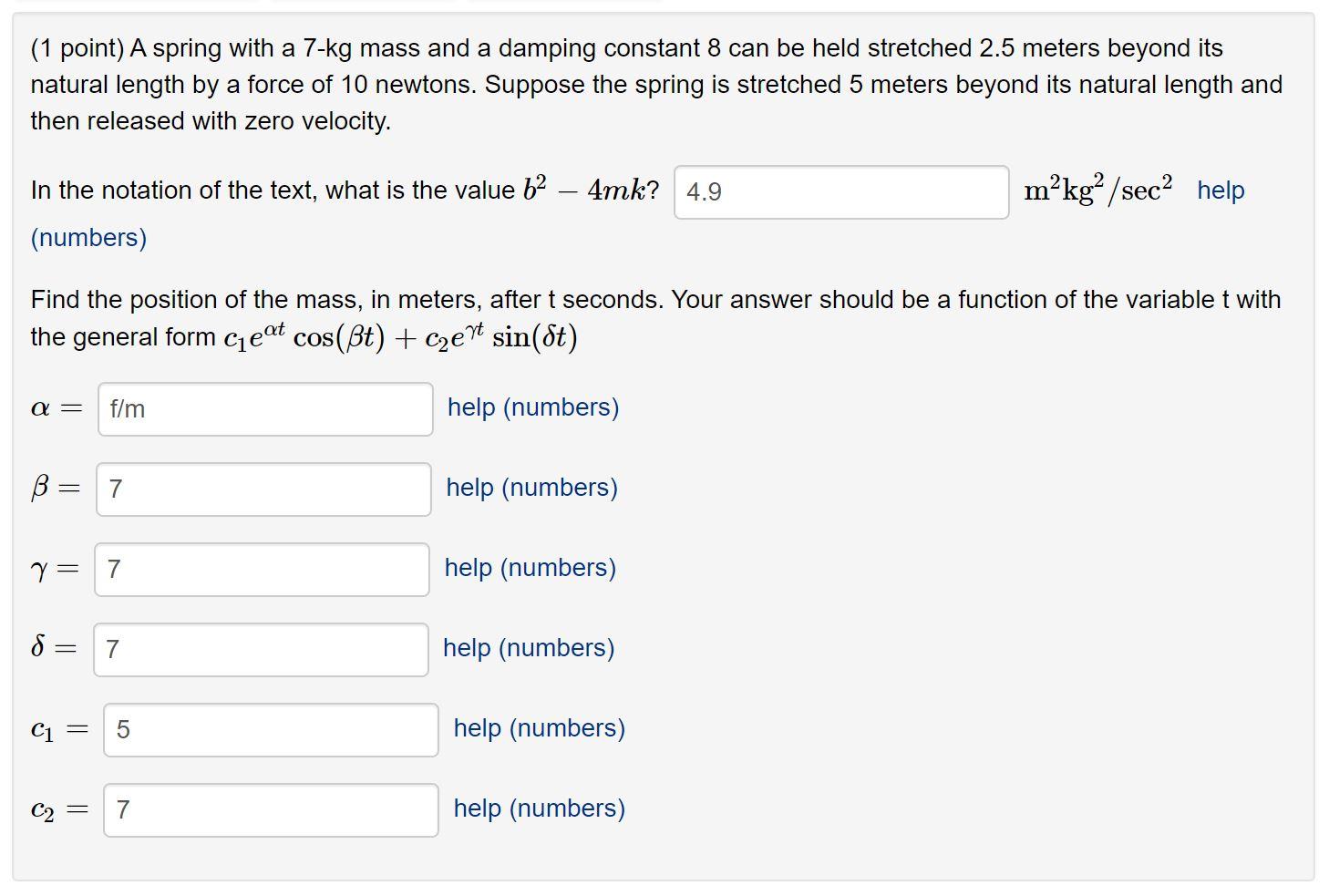Focus the alpha field containing f/m
This screenshot has width=1329, height=896.
point(265,409)
